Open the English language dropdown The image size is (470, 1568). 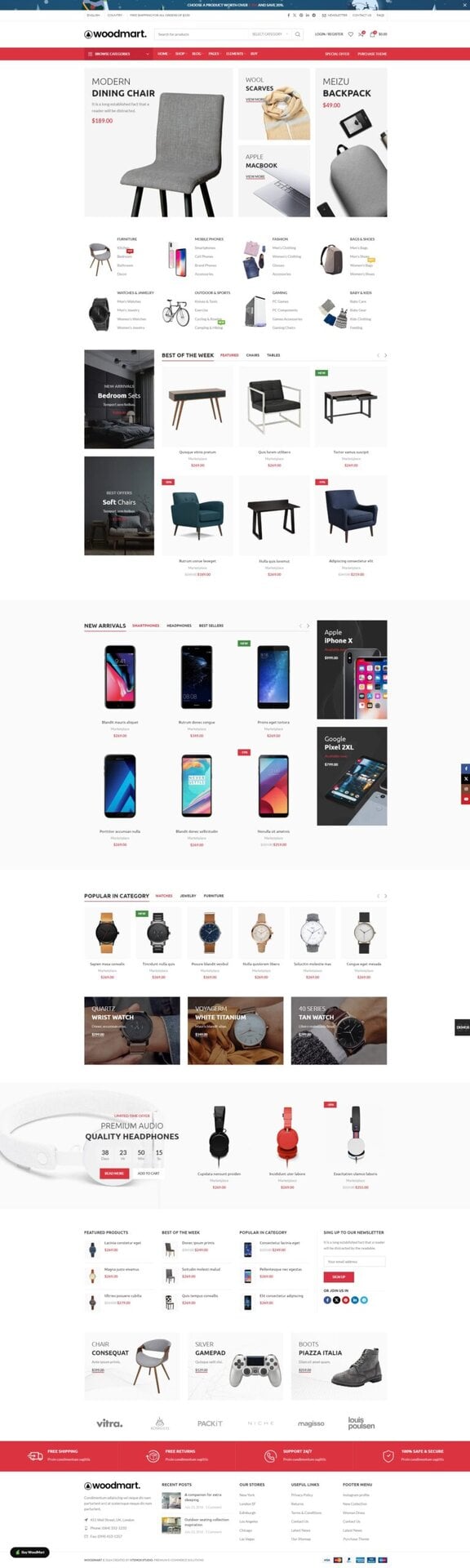coord(94,15)
